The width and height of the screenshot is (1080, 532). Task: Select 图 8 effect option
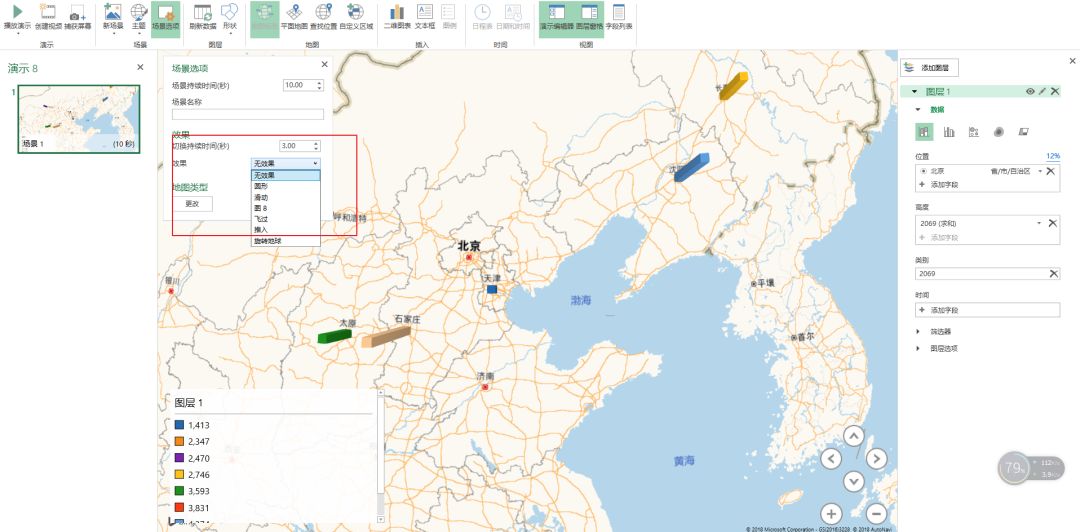[x=285, y=208]
